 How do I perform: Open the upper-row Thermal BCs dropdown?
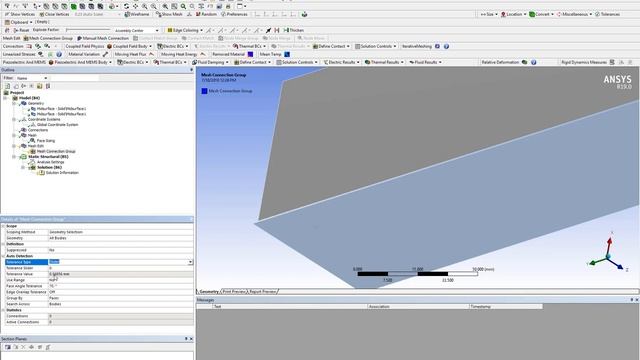pos(249,46)
